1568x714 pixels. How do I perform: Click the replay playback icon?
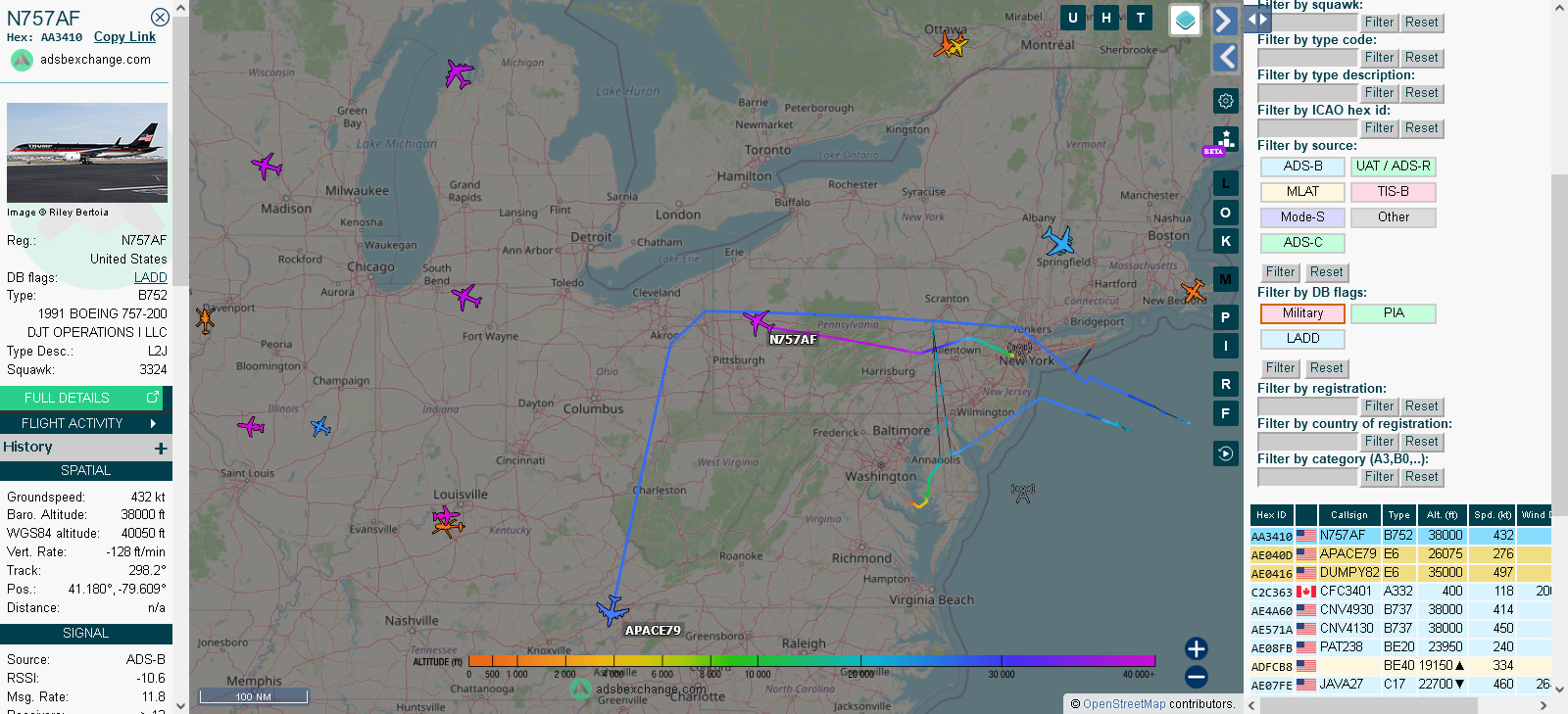point(1225,453)
